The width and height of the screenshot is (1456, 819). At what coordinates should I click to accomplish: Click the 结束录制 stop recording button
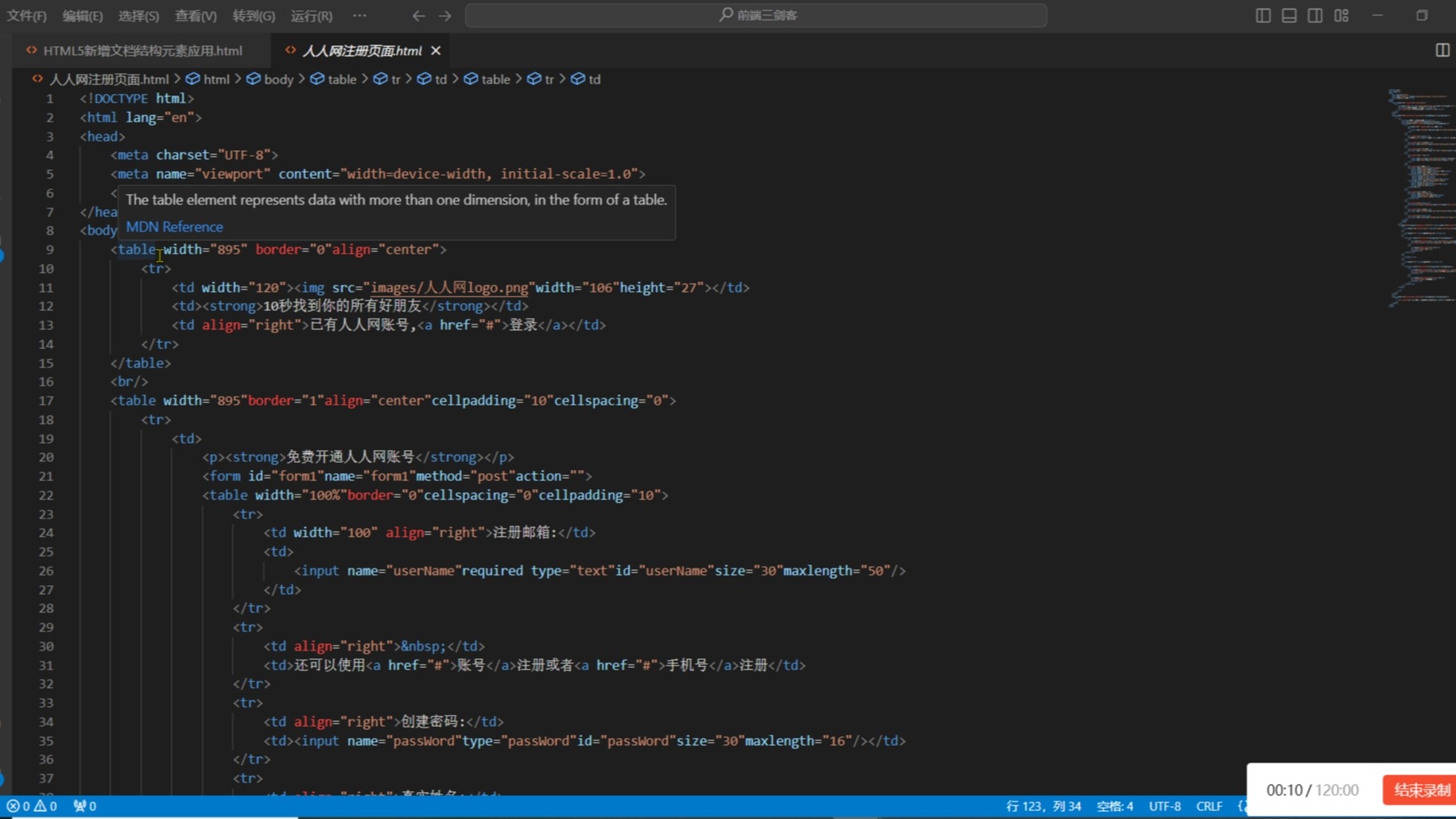coord(1420,790)
